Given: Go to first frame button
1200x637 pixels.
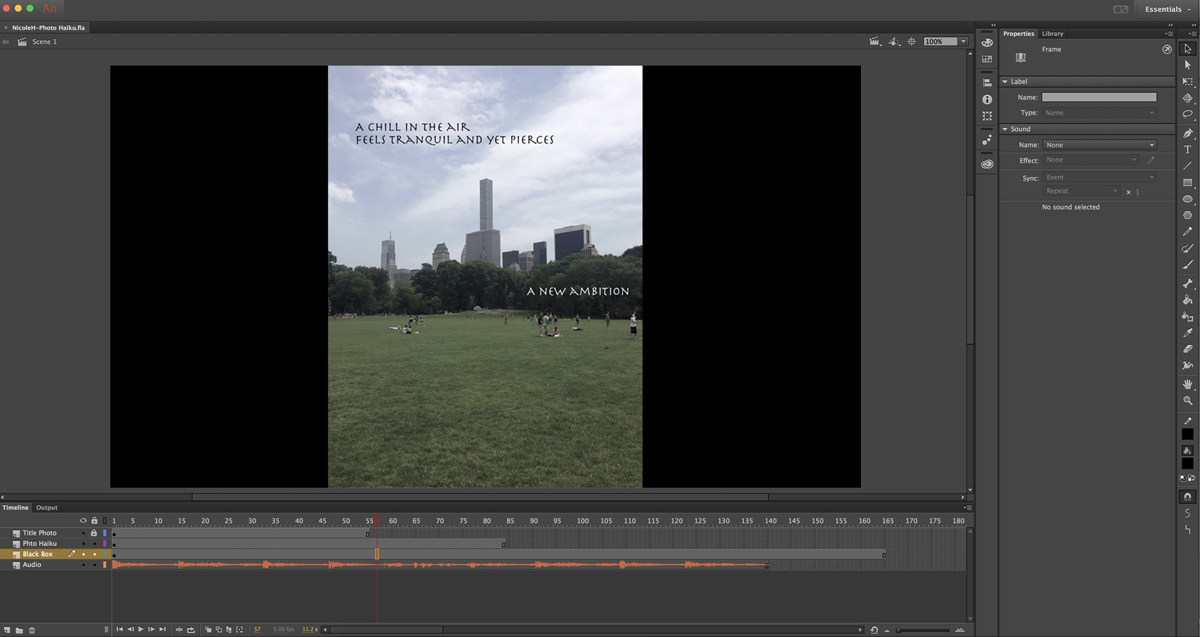Looking at the screenshot, I should [x=119, y=629].
